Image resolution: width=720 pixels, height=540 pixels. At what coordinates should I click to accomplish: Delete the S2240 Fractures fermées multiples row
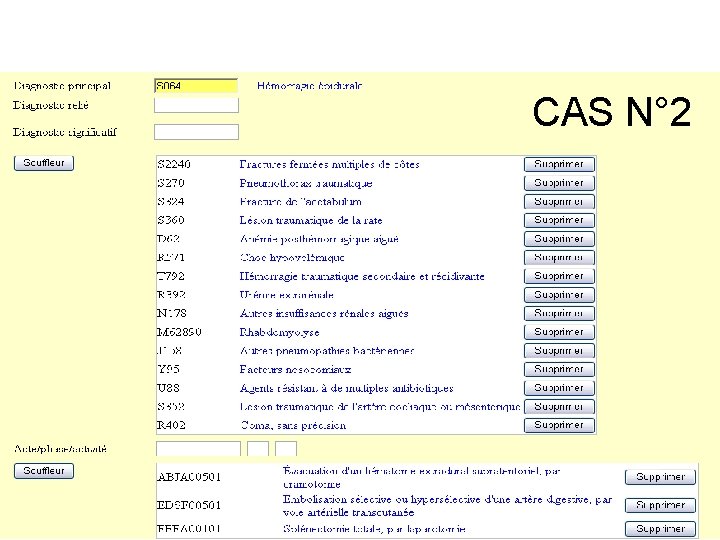coord(559,164)
